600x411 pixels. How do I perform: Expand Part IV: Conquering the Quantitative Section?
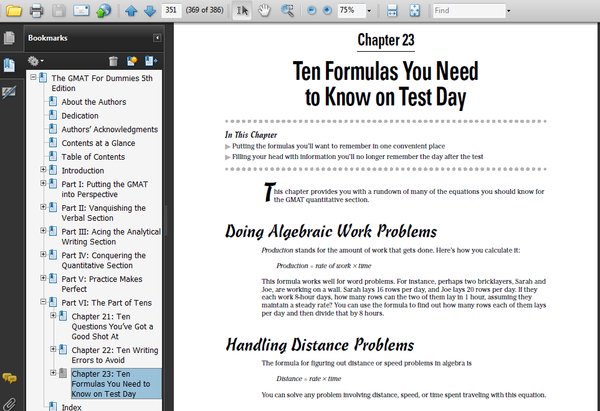(x=43, y=254)
